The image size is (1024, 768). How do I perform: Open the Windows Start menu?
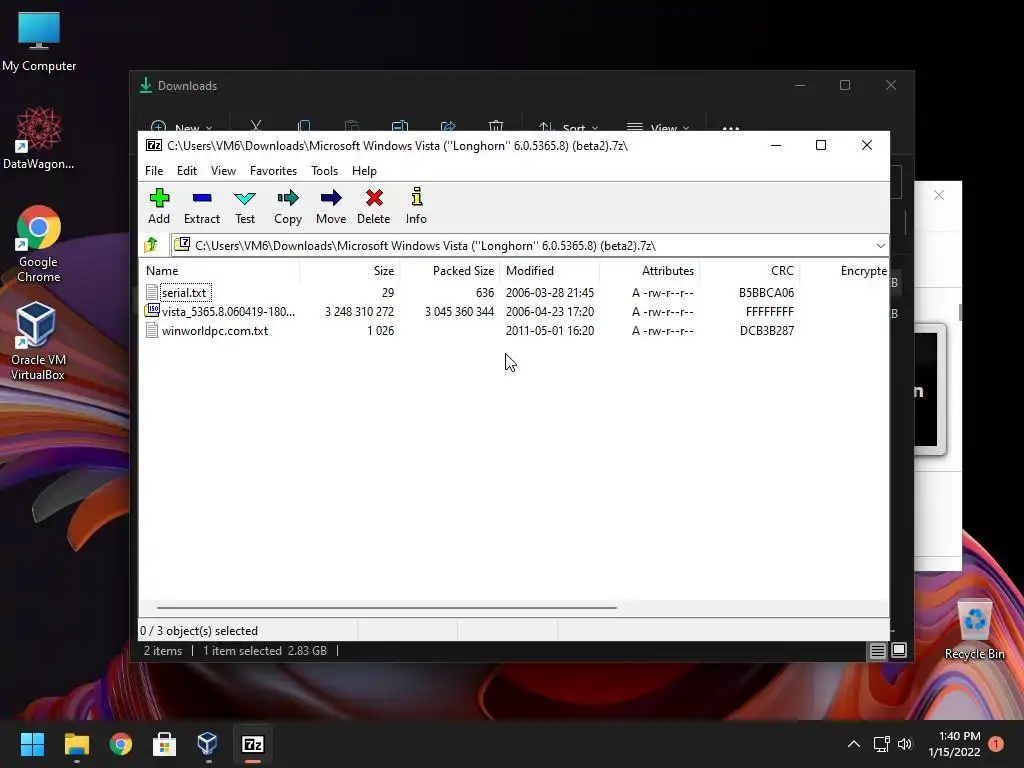tap(32, 744)
